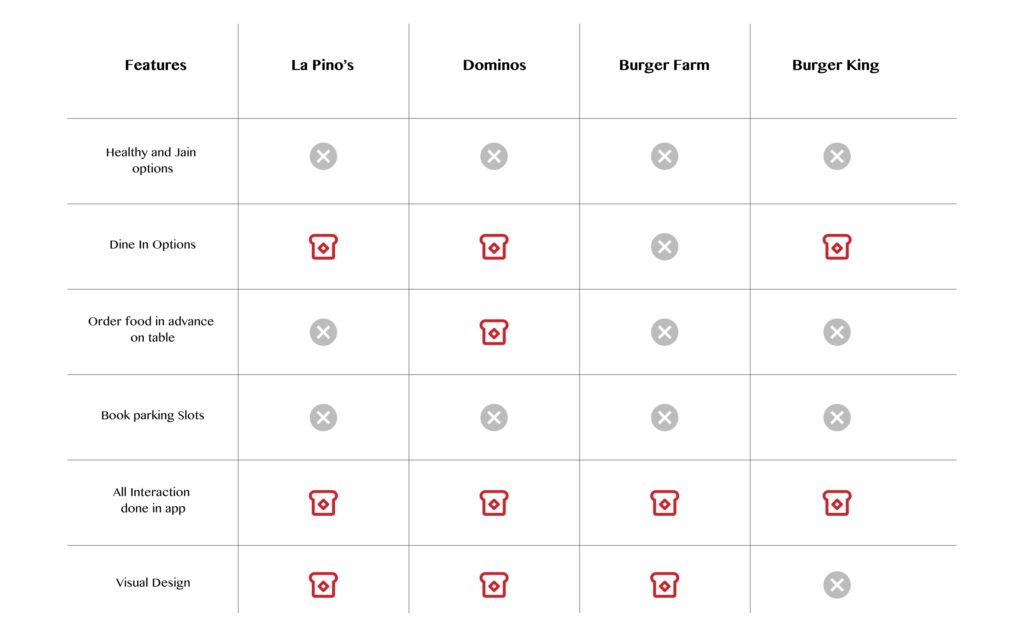
Task: Click Burger Farm Dine In gray X
Action: click(x=664, y=247)
